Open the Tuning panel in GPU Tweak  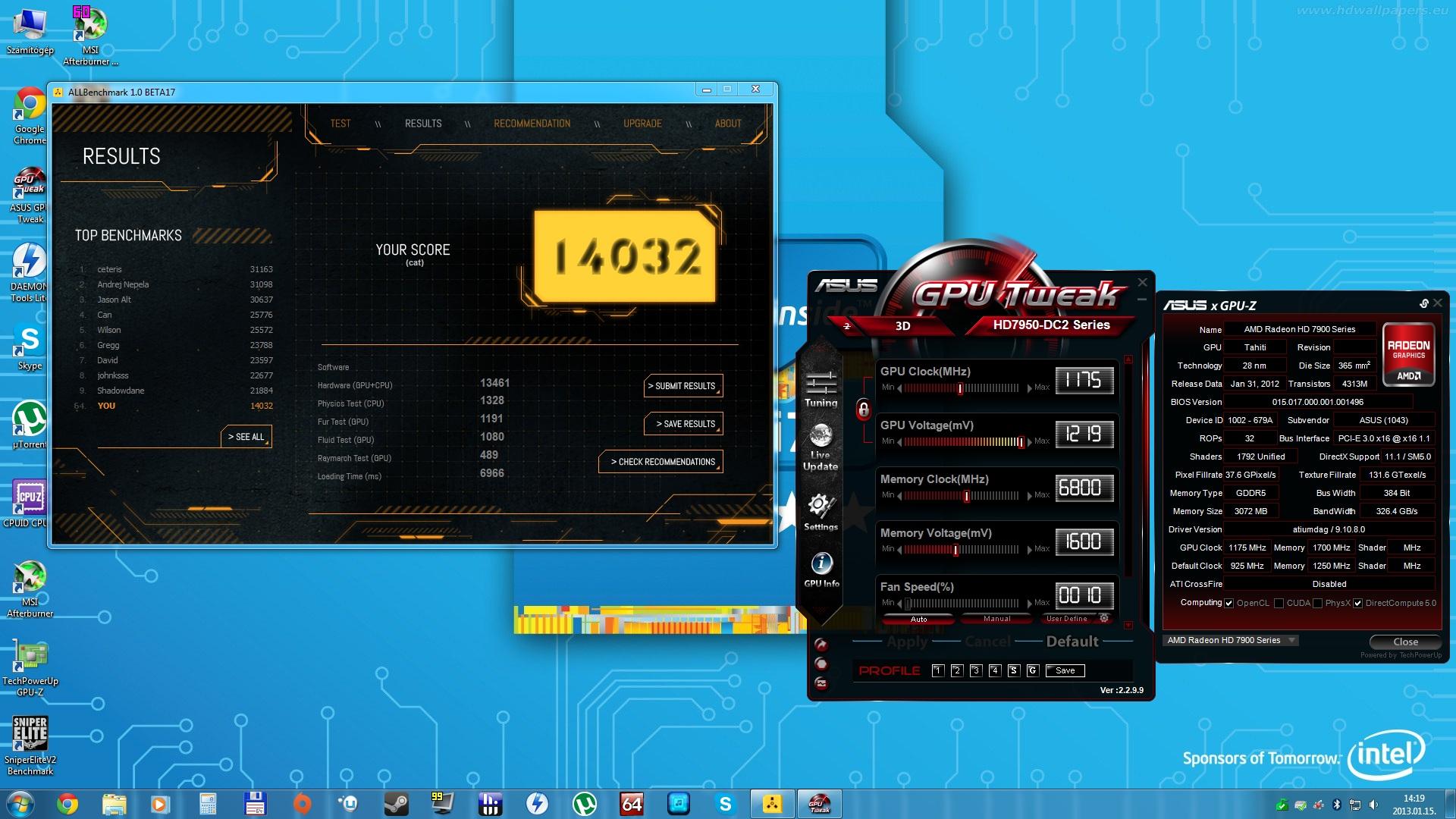(821, 388)
